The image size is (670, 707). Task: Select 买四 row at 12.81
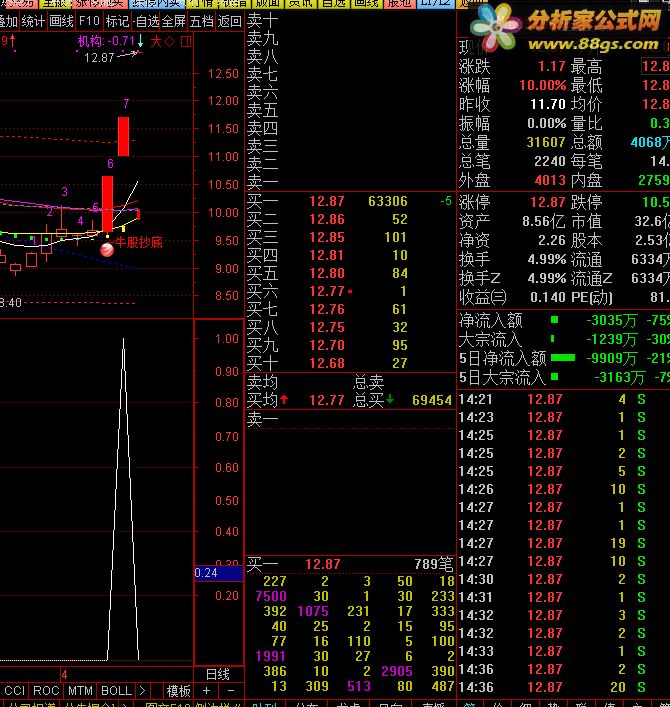click(350, 255)
